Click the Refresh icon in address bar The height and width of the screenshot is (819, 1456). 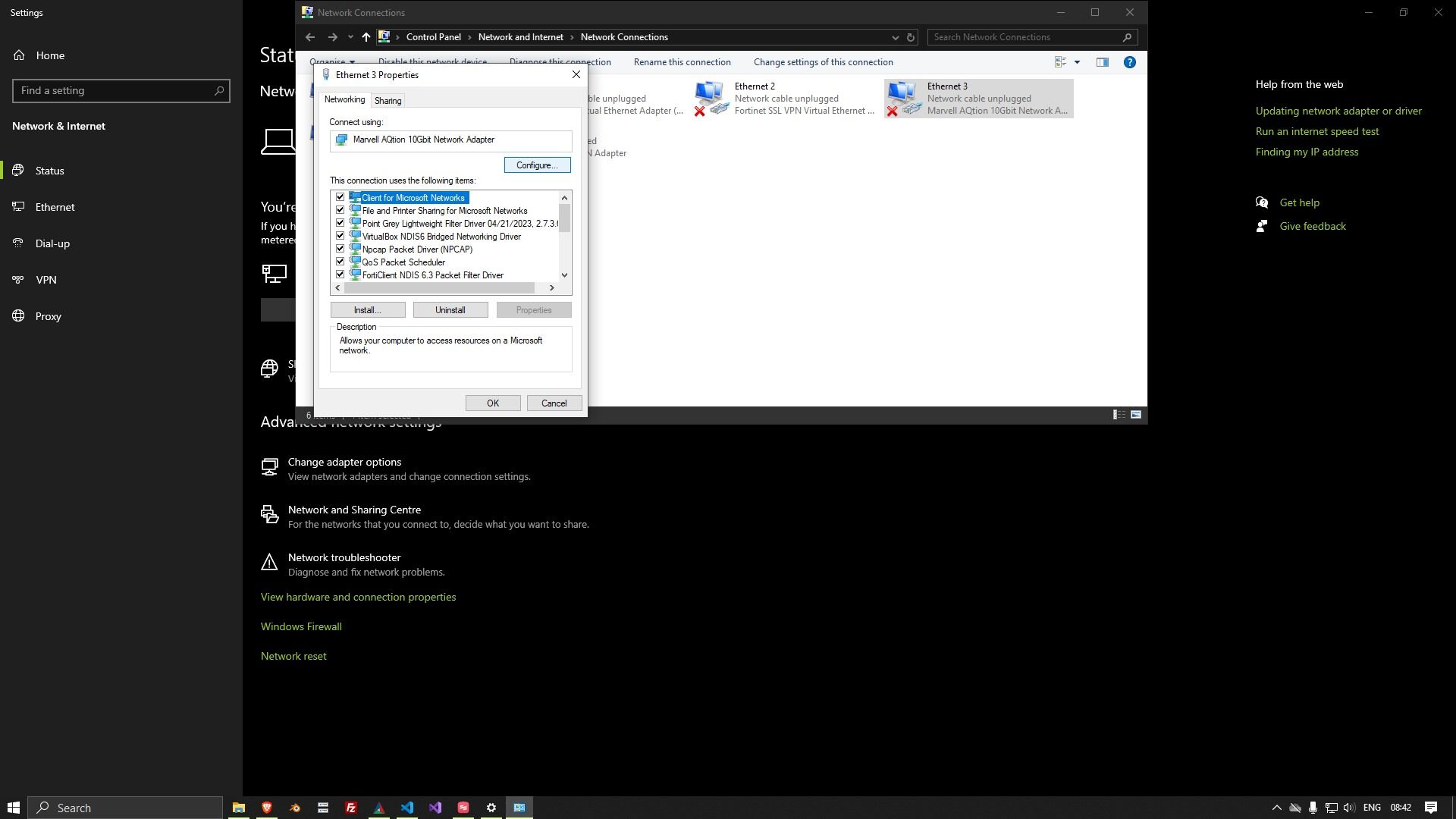click(x=911, y=37)
